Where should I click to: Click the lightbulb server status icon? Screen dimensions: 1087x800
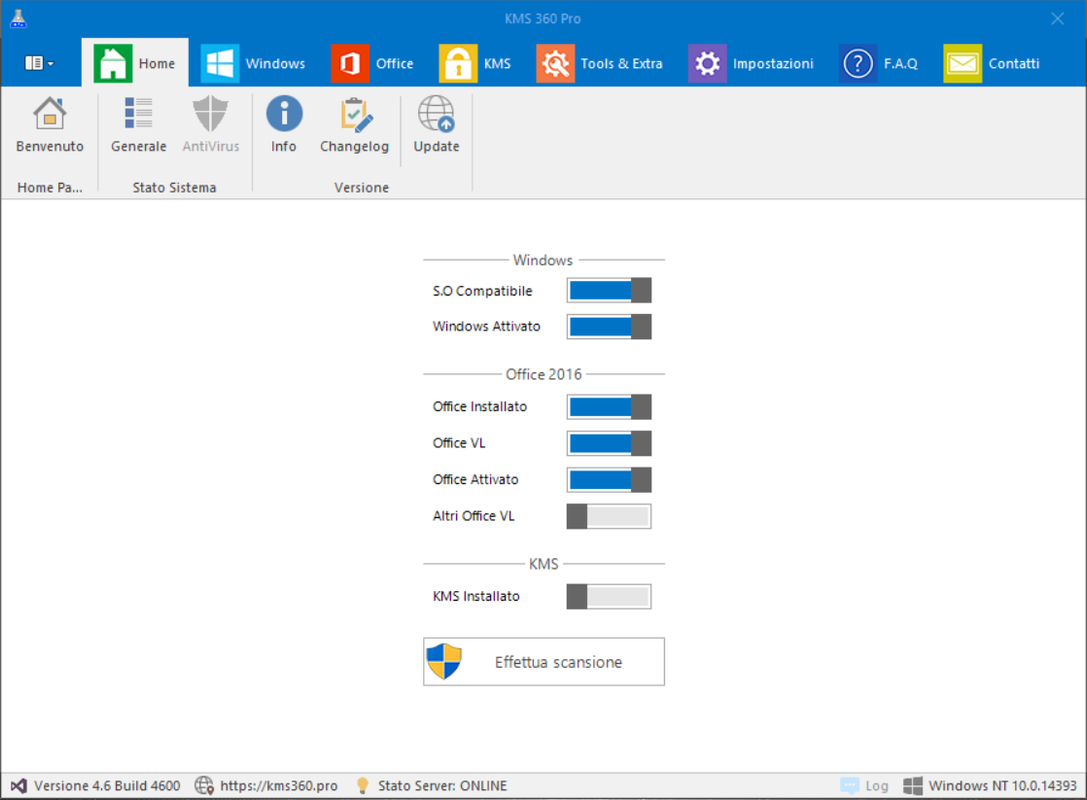coord(362,785)
